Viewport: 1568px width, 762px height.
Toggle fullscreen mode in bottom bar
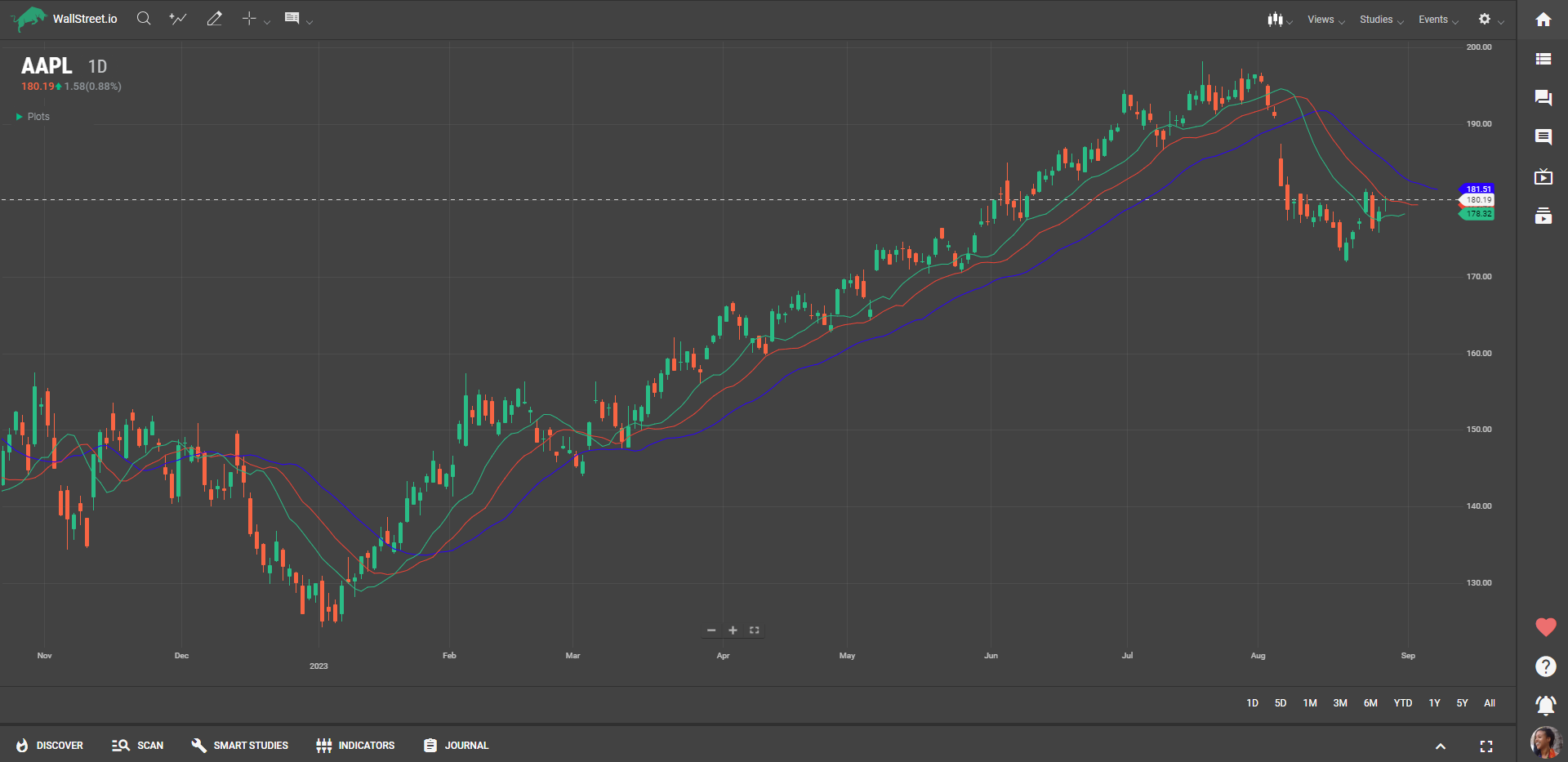click(x=1486, y=746)
